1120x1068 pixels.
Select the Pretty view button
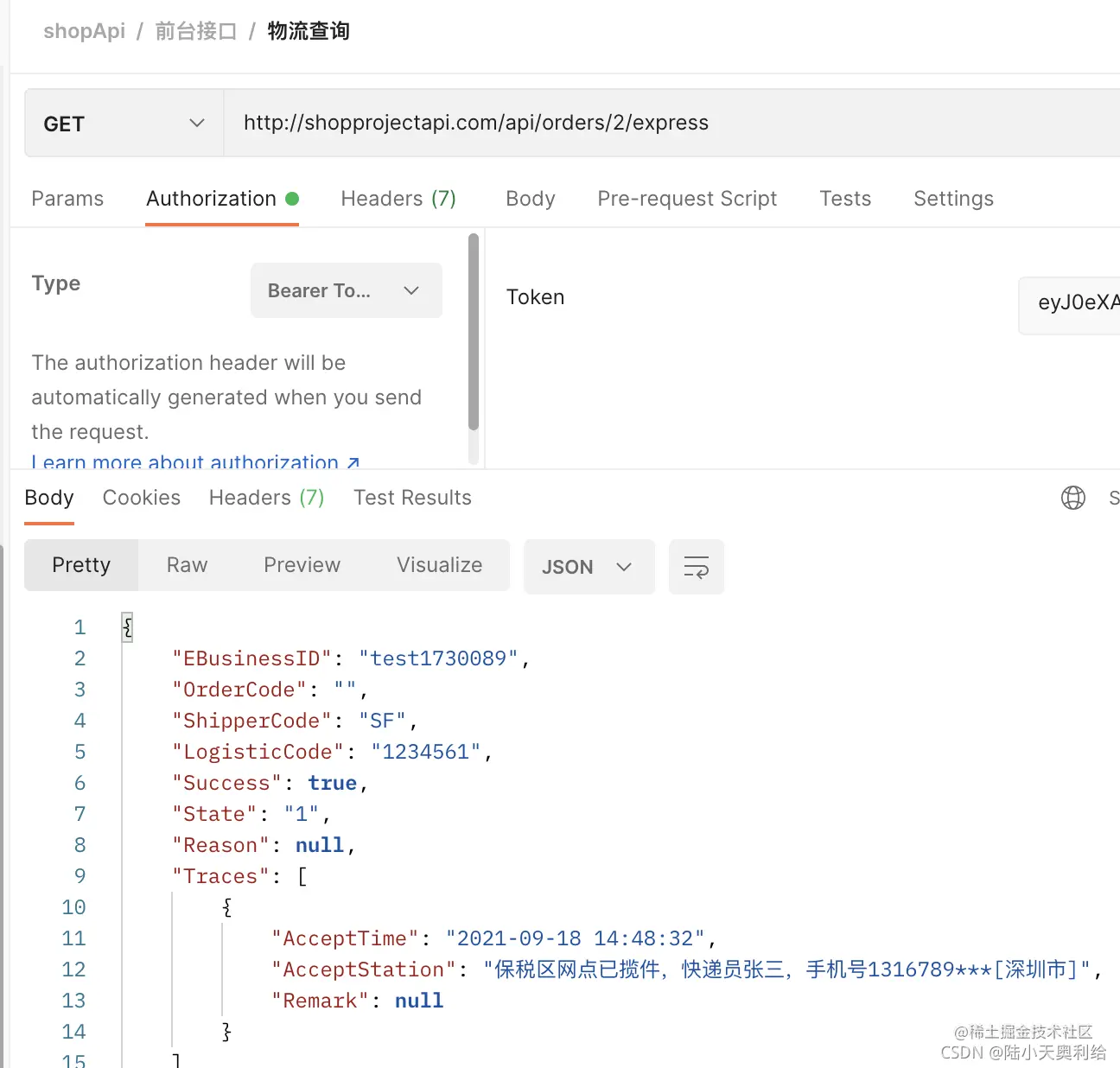tap(81, 565)
